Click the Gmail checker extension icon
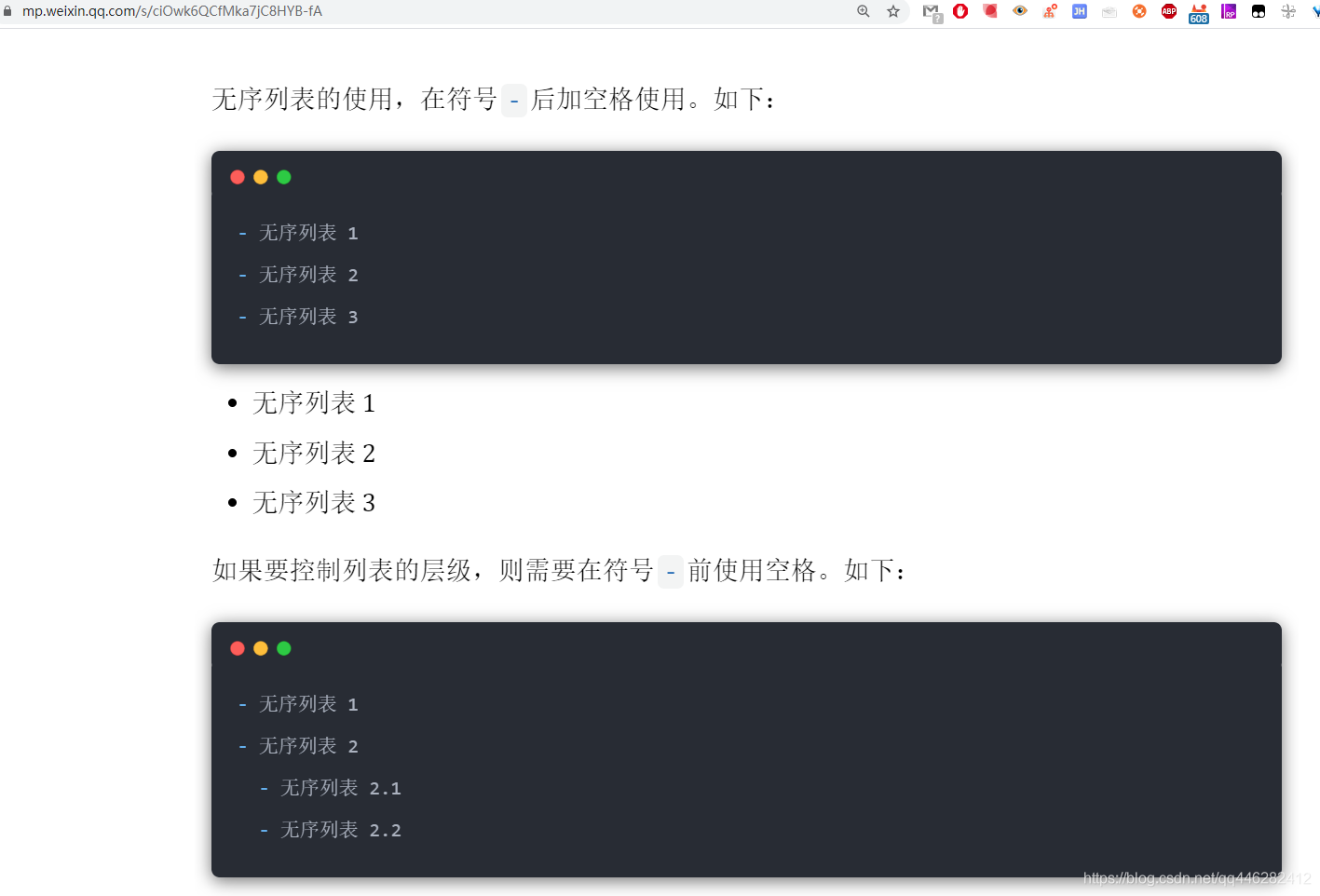 tap(932, 11)
